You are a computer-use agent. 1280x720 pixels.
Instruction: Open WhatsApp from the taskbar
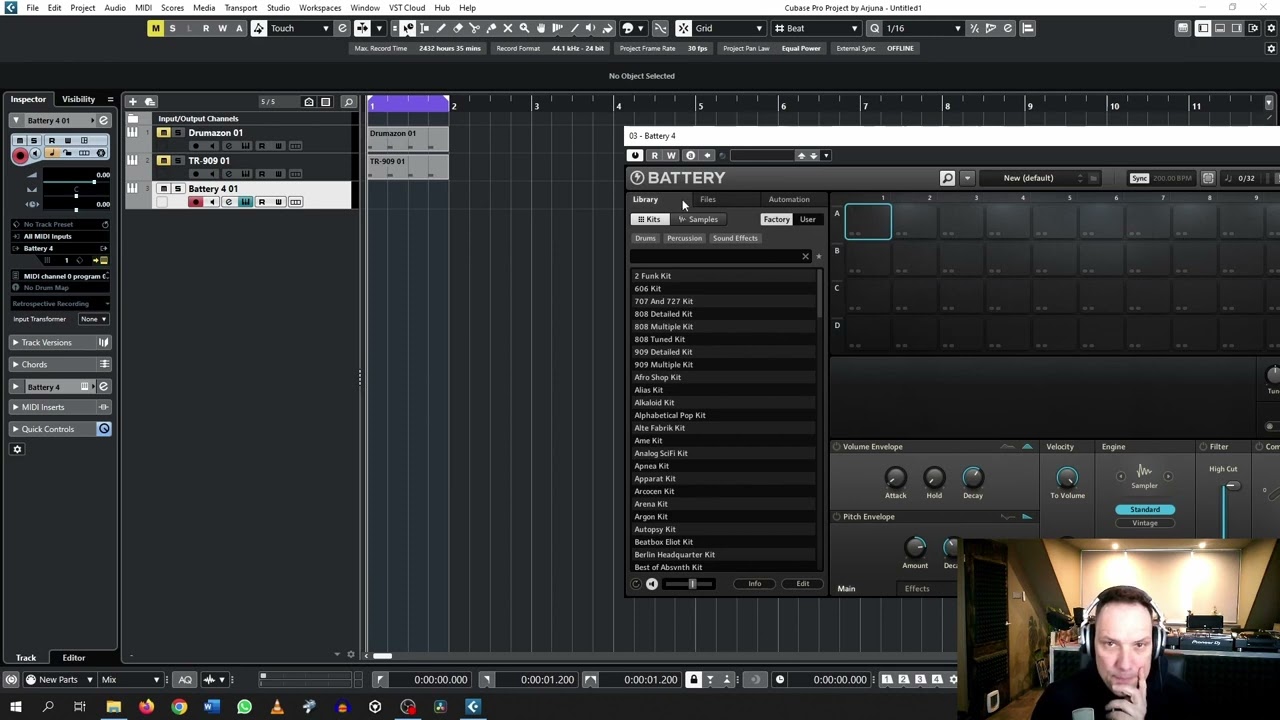(244, 707)
